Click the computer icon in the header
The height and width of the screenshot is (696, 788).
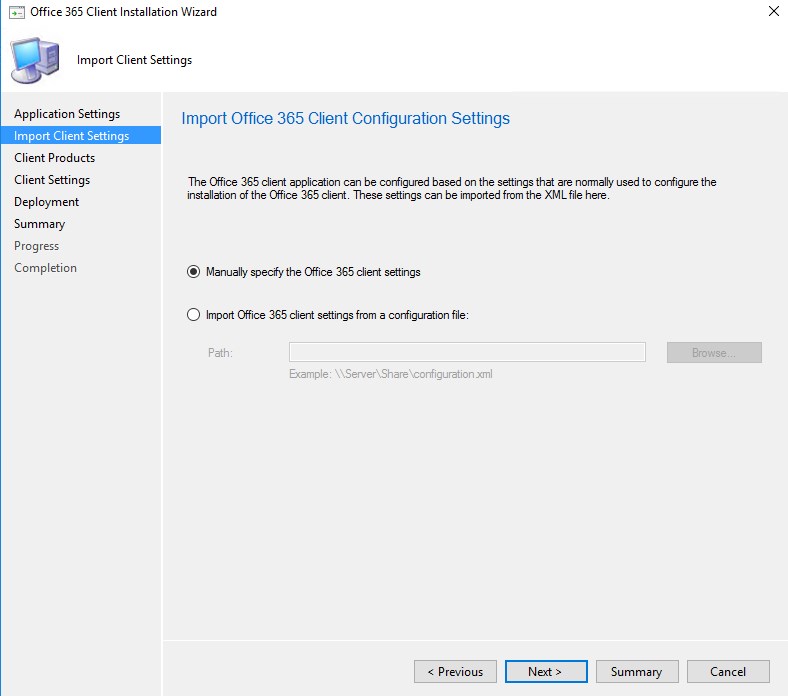tap(35, 60)
